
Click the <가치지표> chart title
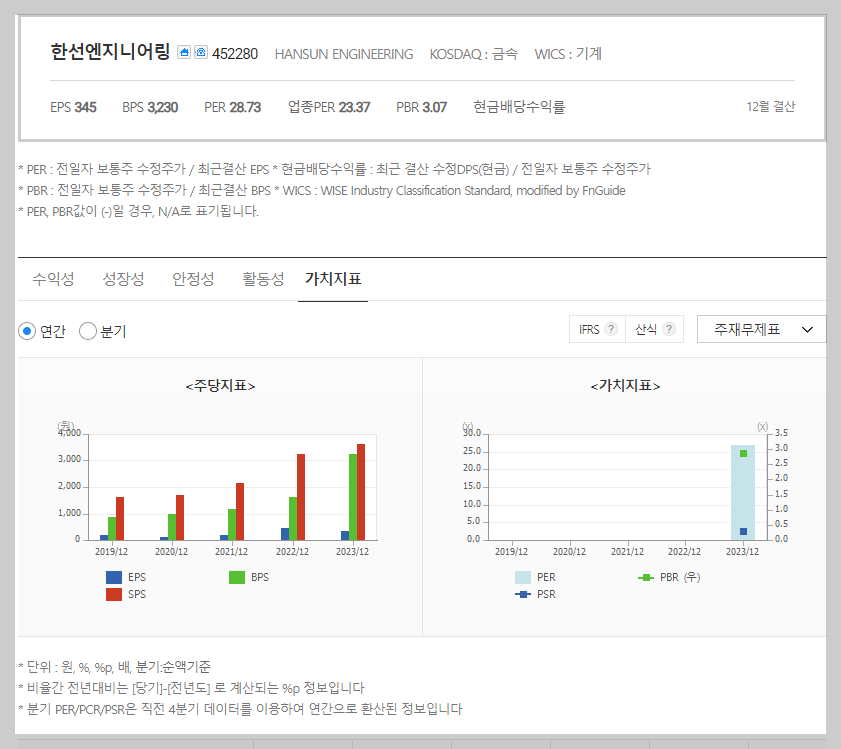pyautogui.click(x=625, y=386)
